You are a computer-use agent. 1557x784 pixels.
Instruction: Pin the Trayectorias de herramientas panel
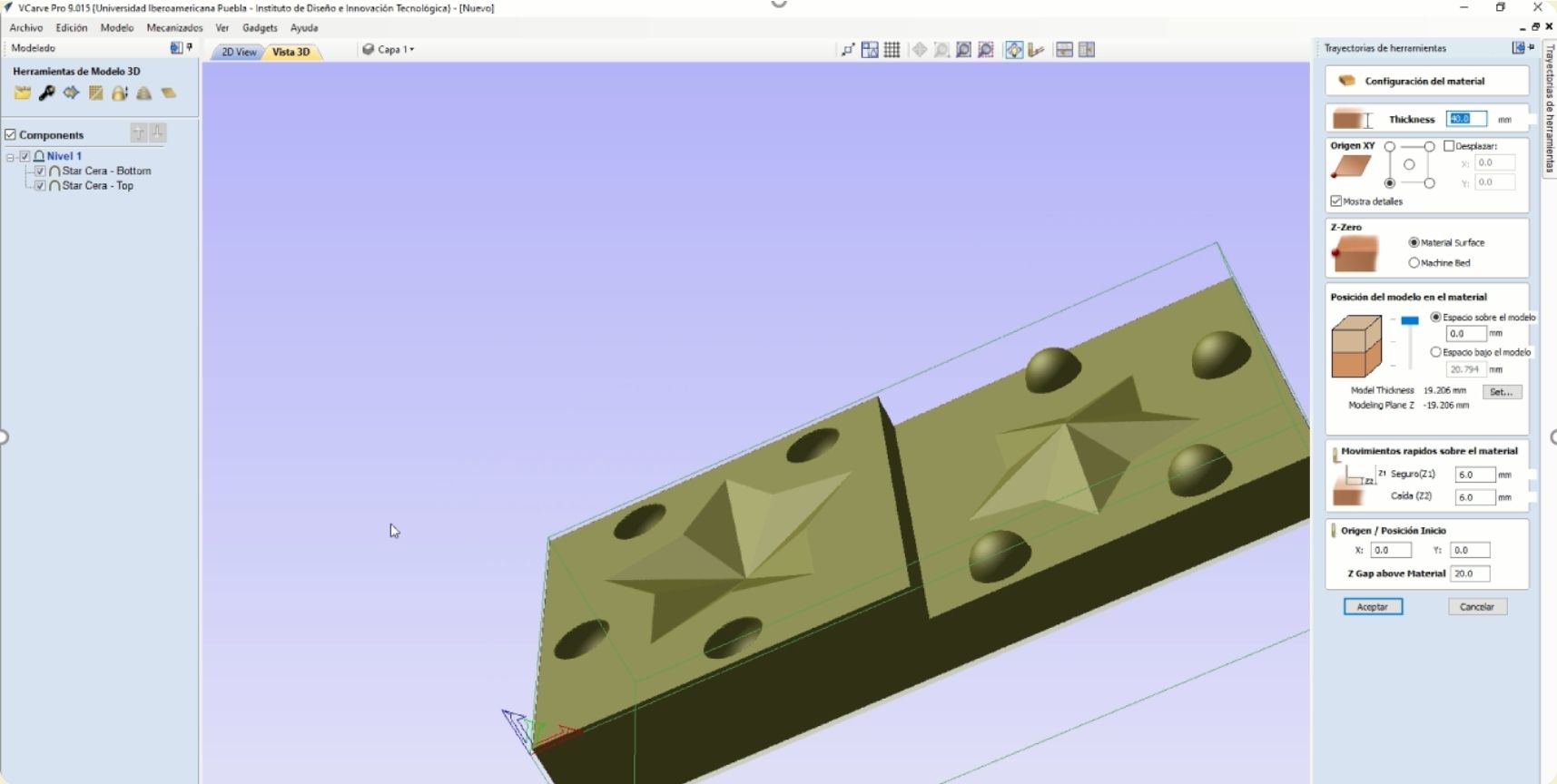tap(1531, 47)
